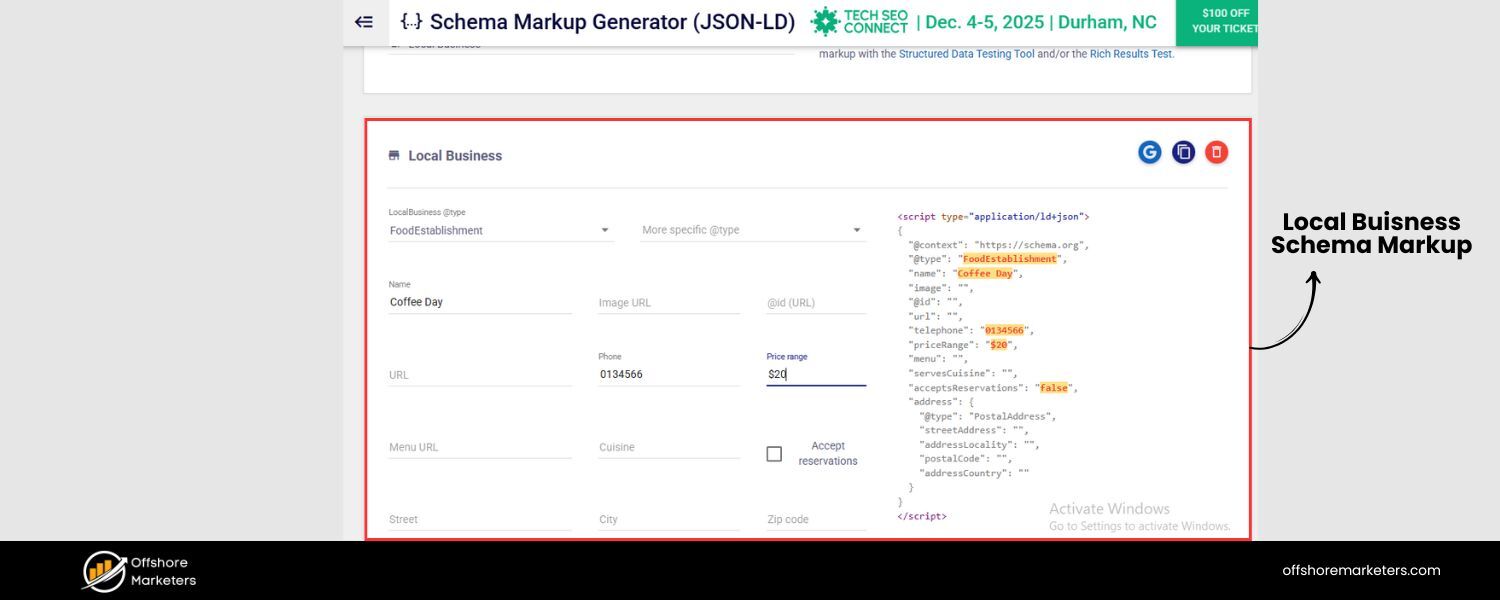
Task: Click the {..} JSON-LD icon in the header
Action: pos(410,20)
